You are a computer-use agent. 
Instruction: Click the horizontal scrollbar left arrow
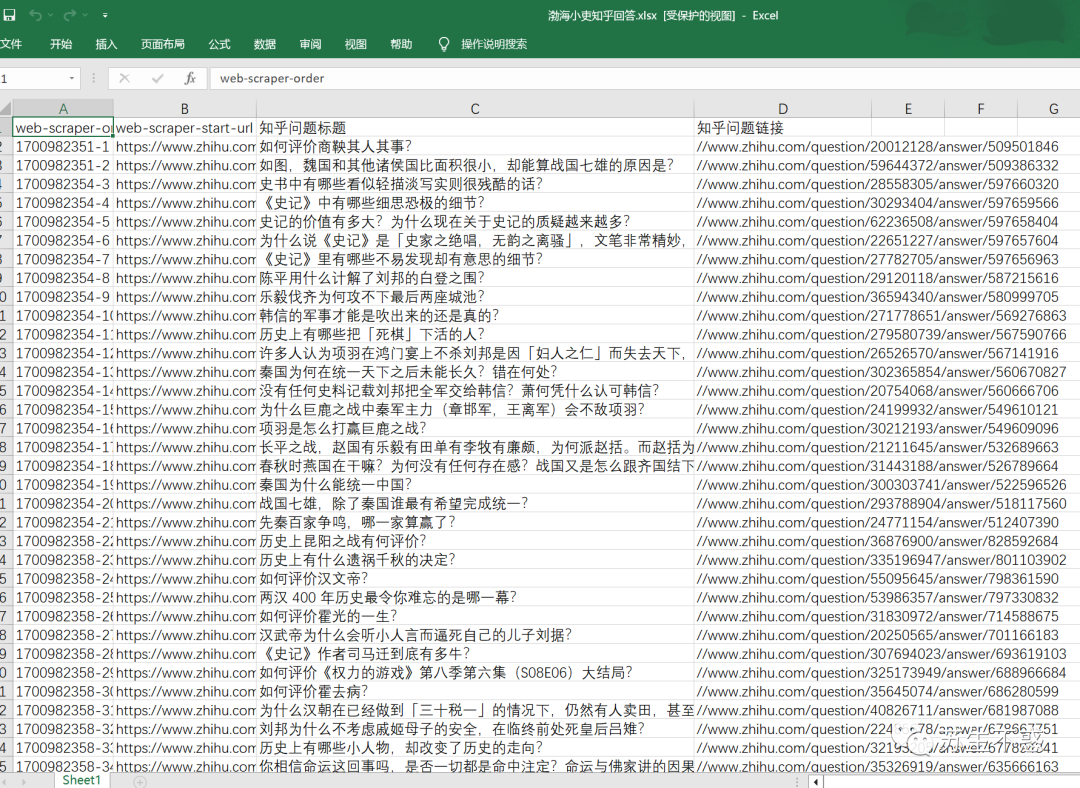pyautogui.click(x=816, y=782)
